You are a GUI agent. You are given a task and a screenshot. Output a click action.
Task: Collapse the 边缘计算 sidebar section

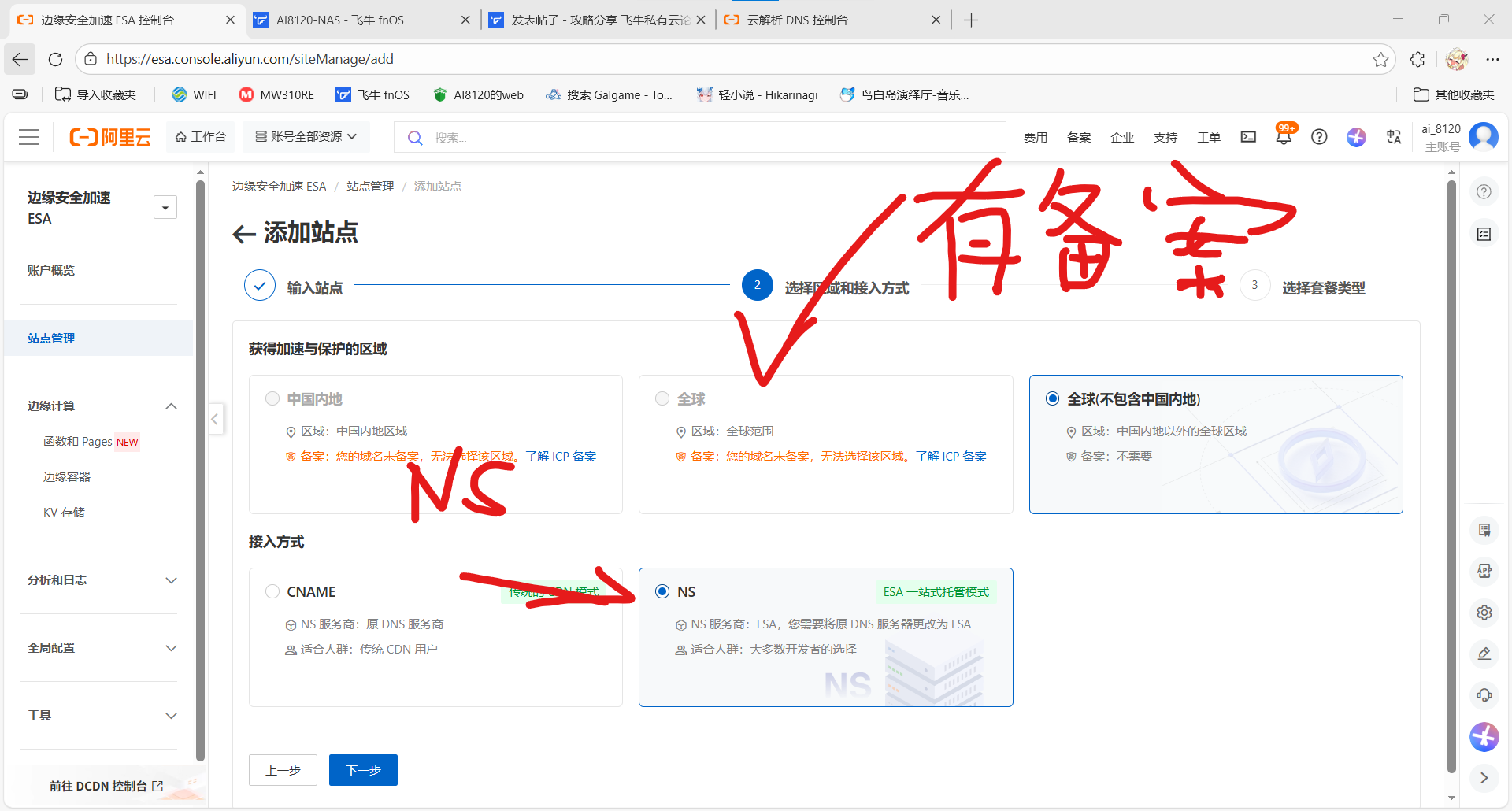tap(171, 406)
